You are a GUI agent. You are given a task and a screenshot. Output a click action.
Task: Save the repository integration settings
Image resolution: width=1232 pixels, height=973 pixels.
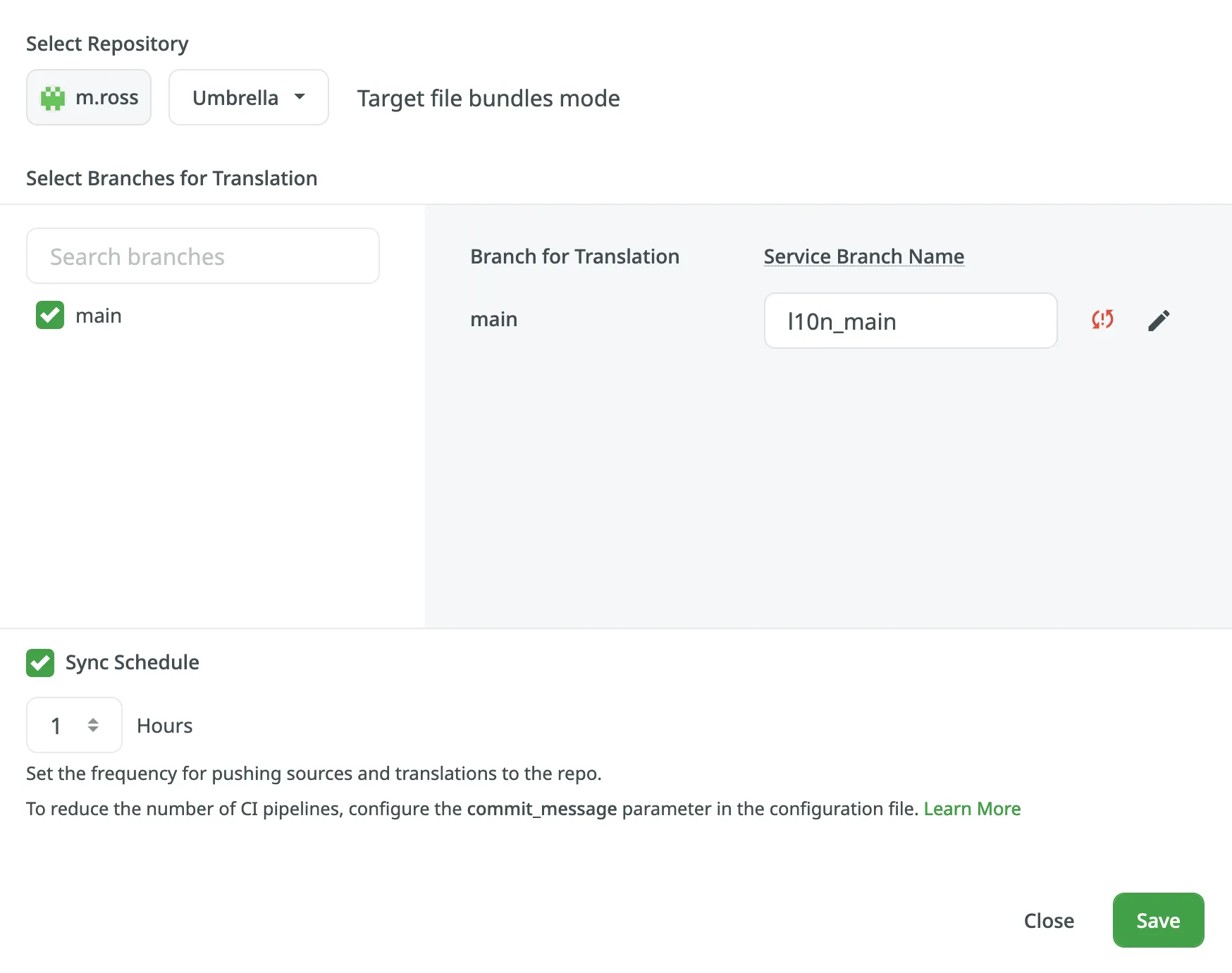pyautogui.click(x=1158, y=920)
